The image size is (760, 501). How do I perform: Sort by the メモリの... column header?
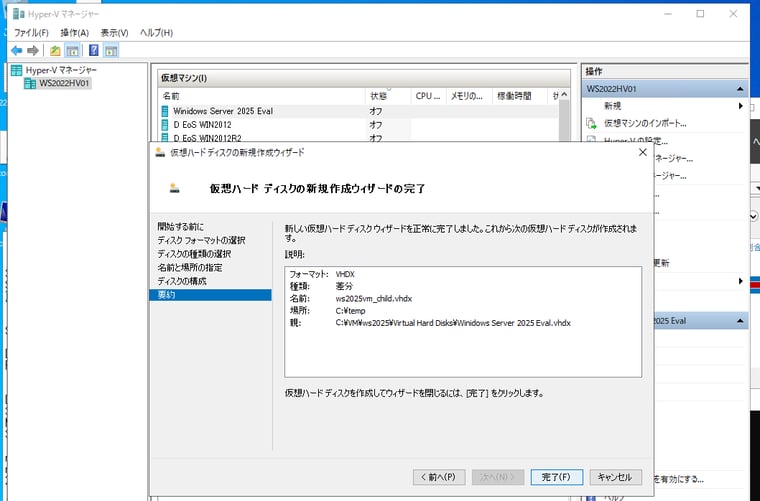[469, 96]
